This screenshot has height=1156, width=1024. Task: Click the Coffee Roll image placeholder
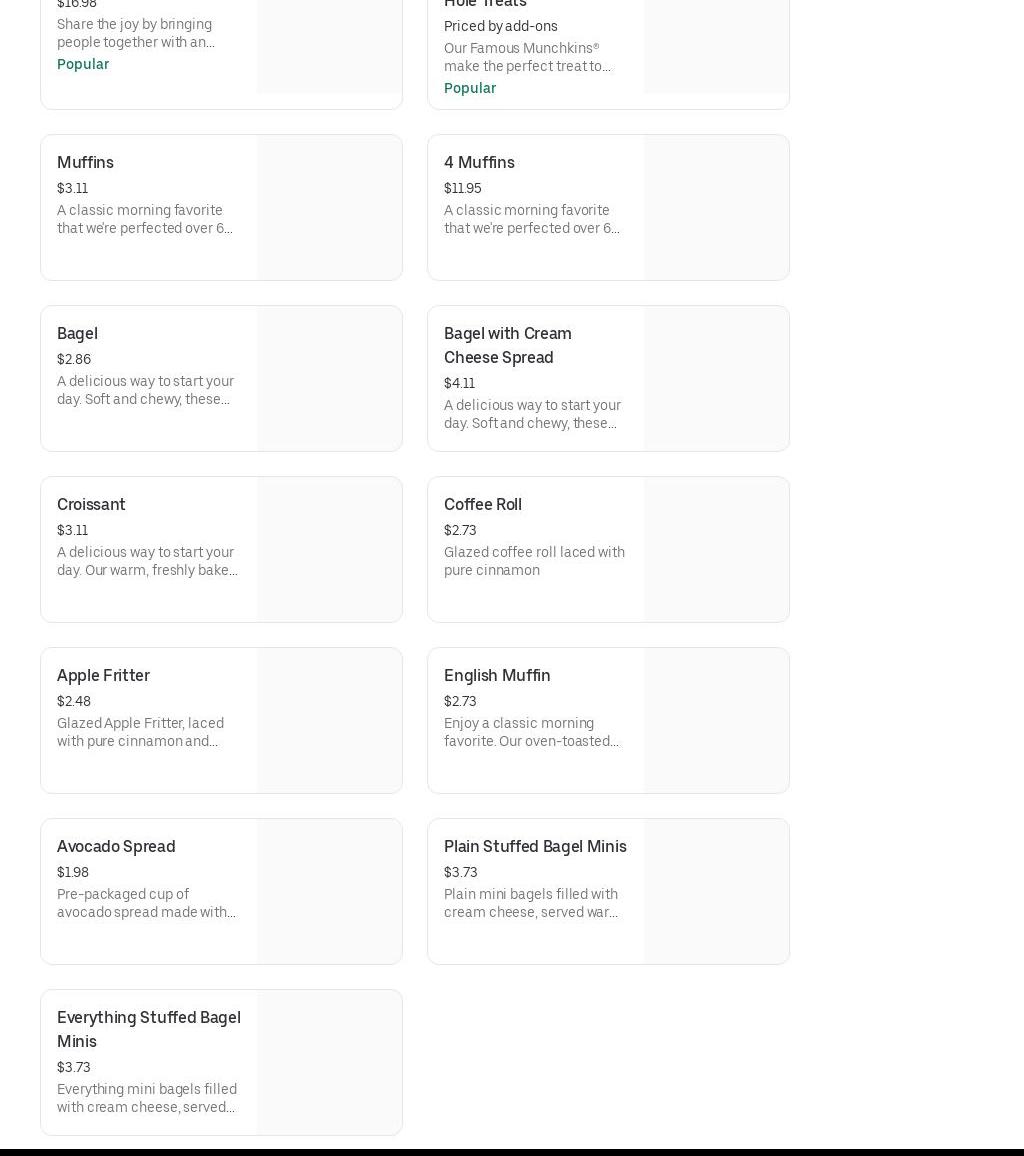(716, 549)
